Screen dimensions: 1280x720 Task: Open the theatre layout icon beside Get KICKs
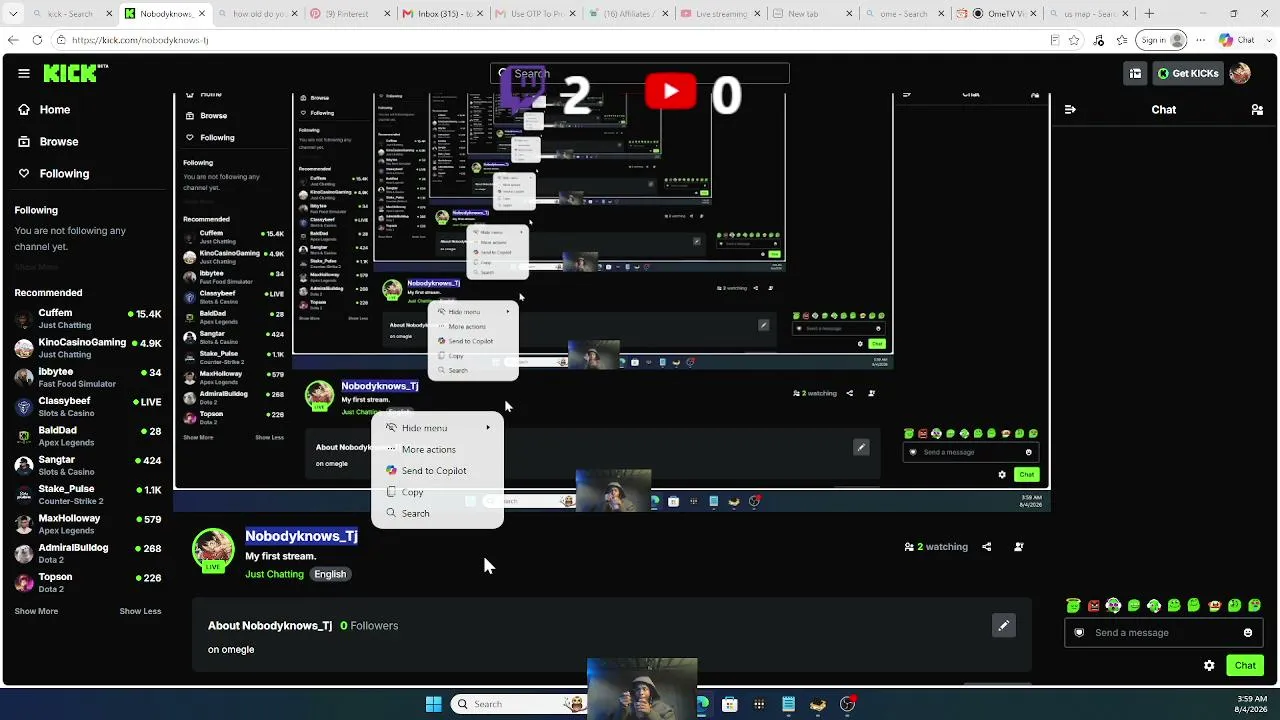tap(1135, 73)
